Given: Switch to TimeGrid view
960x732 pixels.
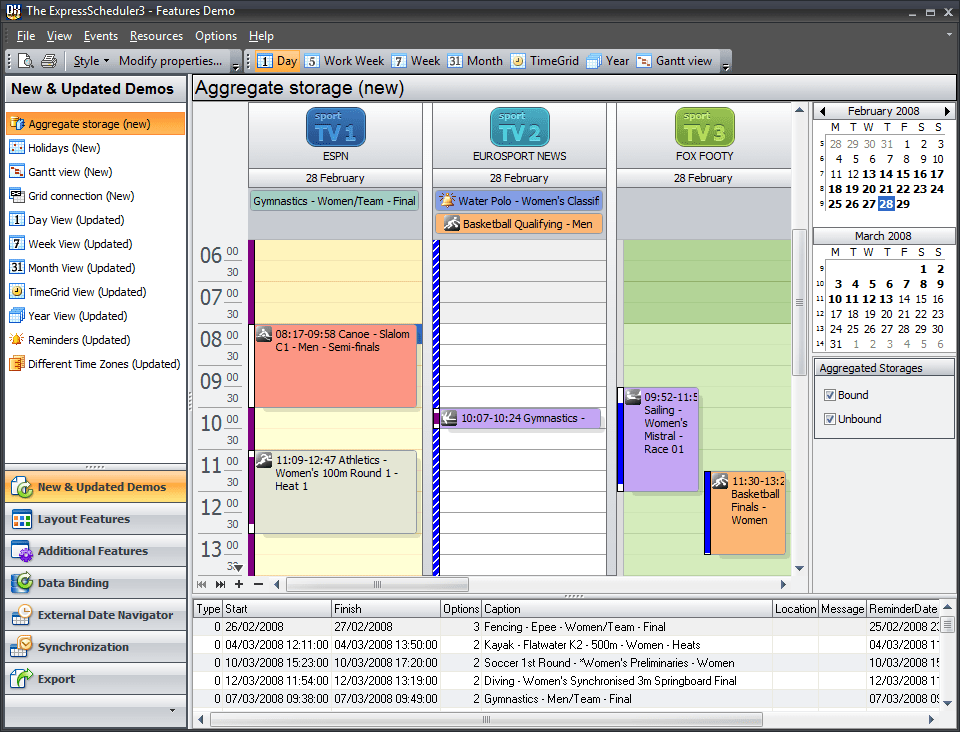Looking at the screenshot, I should coord(545,61).
